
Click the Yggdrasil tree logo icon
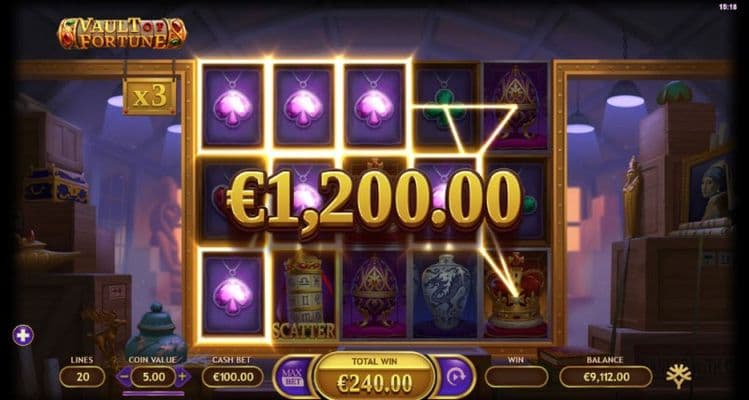pyautogui.click(x=679, y=376)
